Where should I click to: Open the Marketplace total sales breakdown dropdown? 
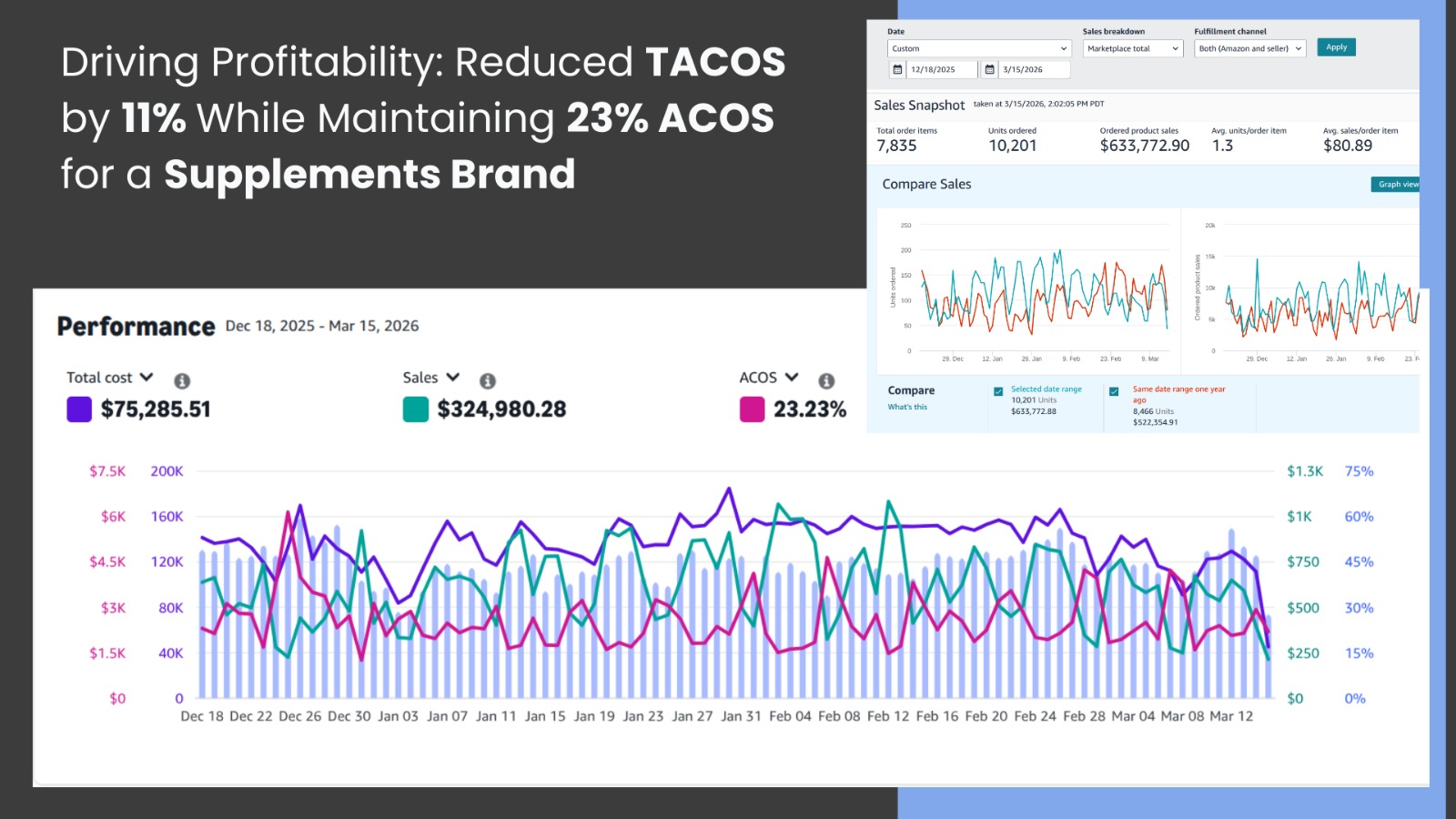[x=1132, y=49]
